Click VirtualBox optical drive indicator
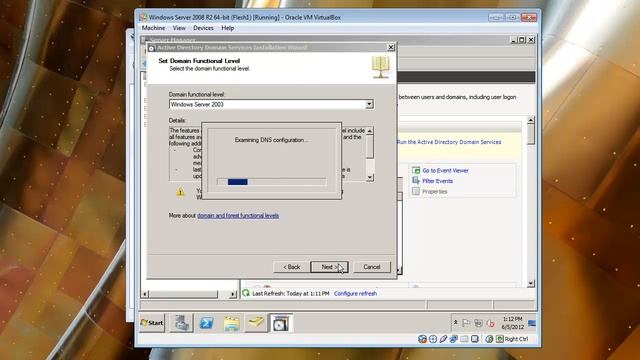The image size is (640, 360). (x=433, y=339)
